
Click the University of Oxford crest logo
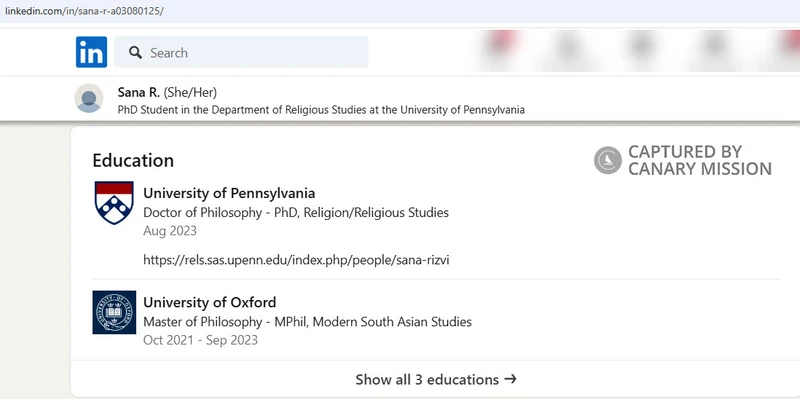[114, 312]
